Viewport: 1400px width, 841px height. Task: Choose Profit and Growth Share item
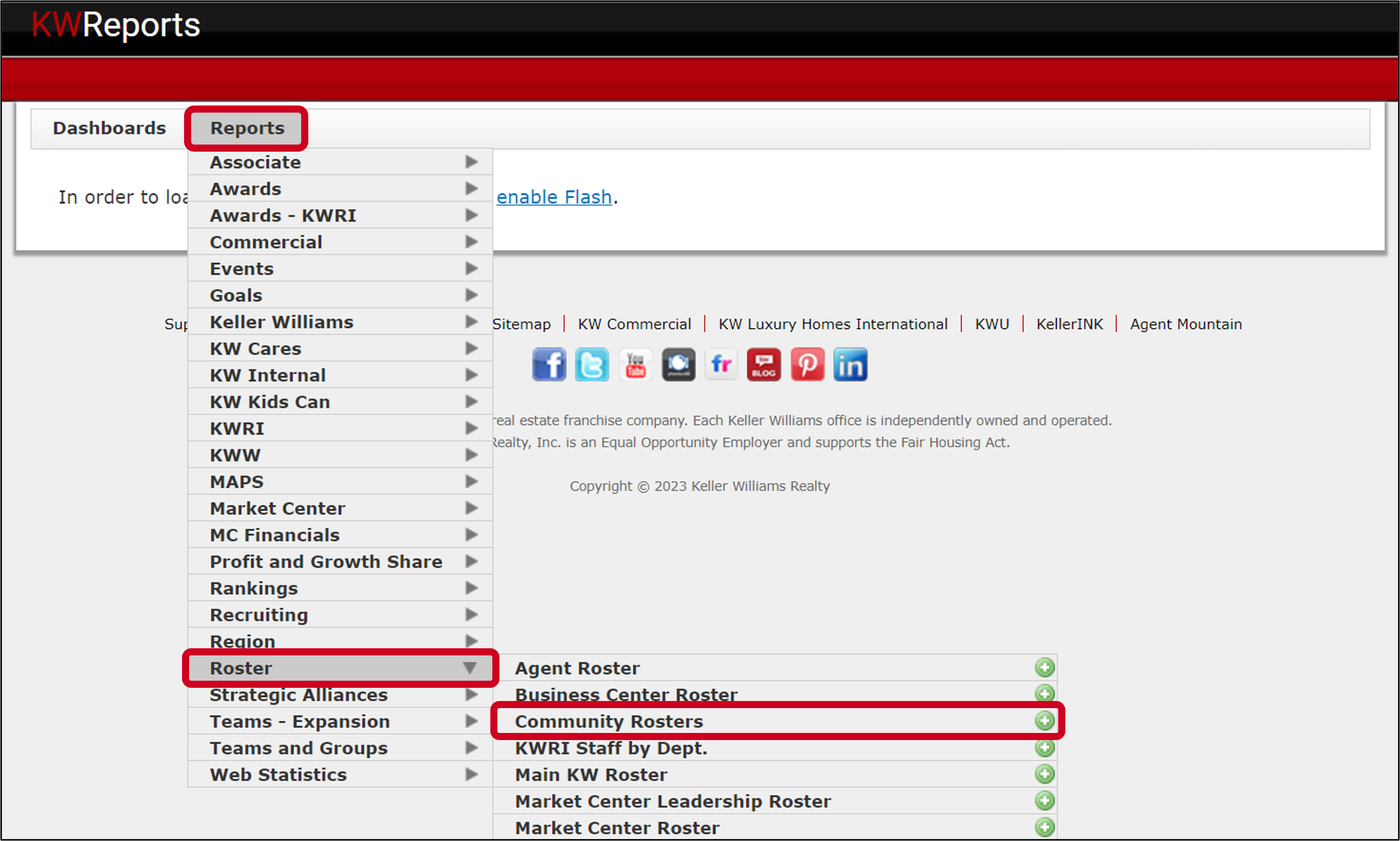[340, 562]
